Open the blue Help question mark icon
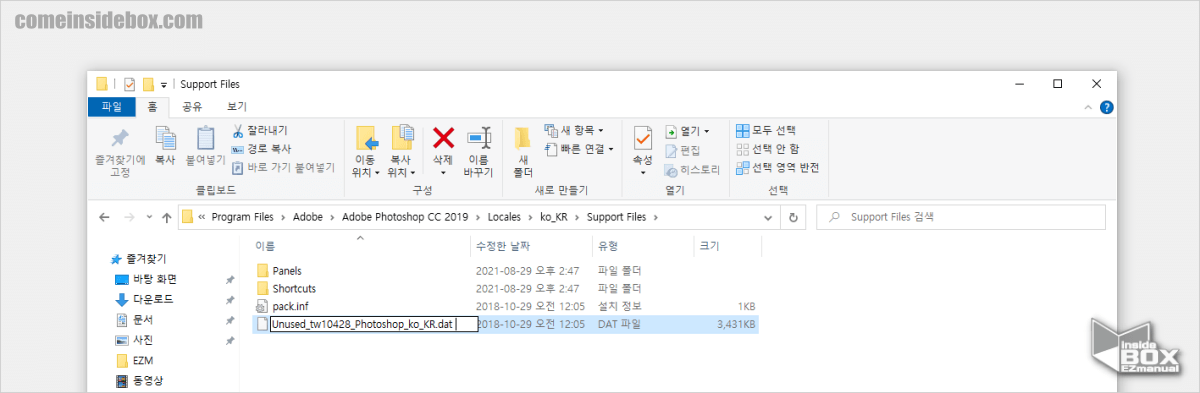 pos(1106,107)
